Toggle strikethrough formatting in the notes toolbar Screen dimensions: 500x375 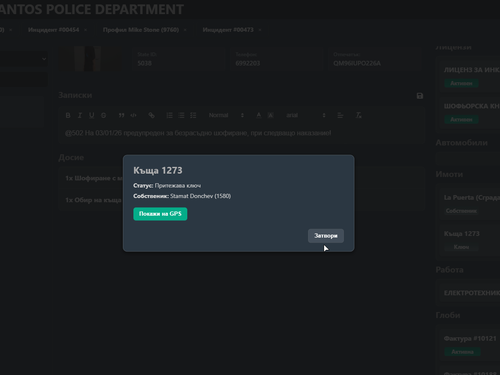(104, 115)
